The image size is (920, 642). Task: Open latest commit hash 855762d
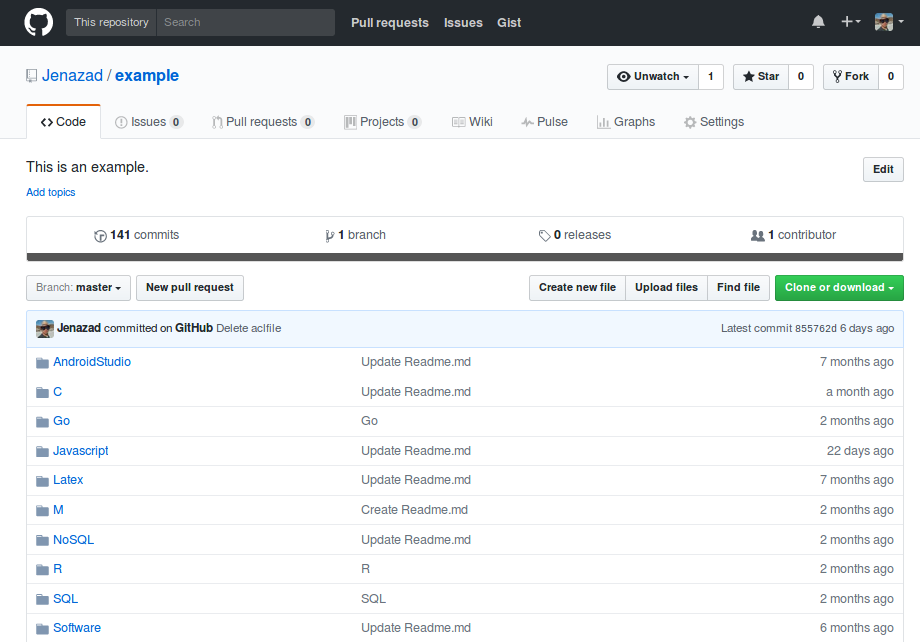[x=816, y=329]
